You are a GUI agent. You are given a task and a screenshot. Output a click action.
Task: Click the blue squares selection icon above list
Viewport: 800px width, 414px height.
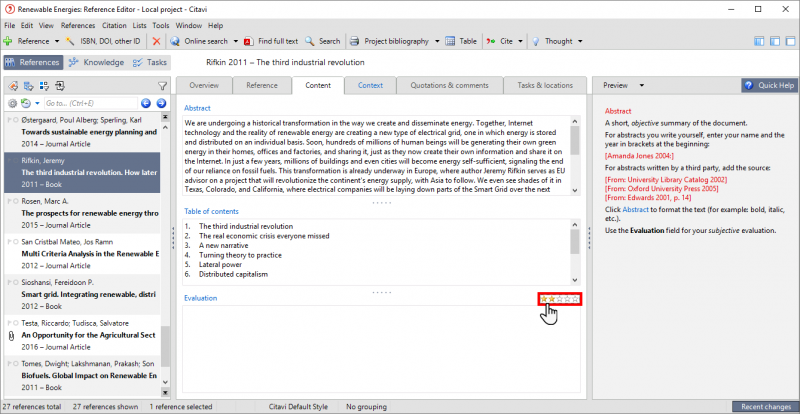[44, 86]
